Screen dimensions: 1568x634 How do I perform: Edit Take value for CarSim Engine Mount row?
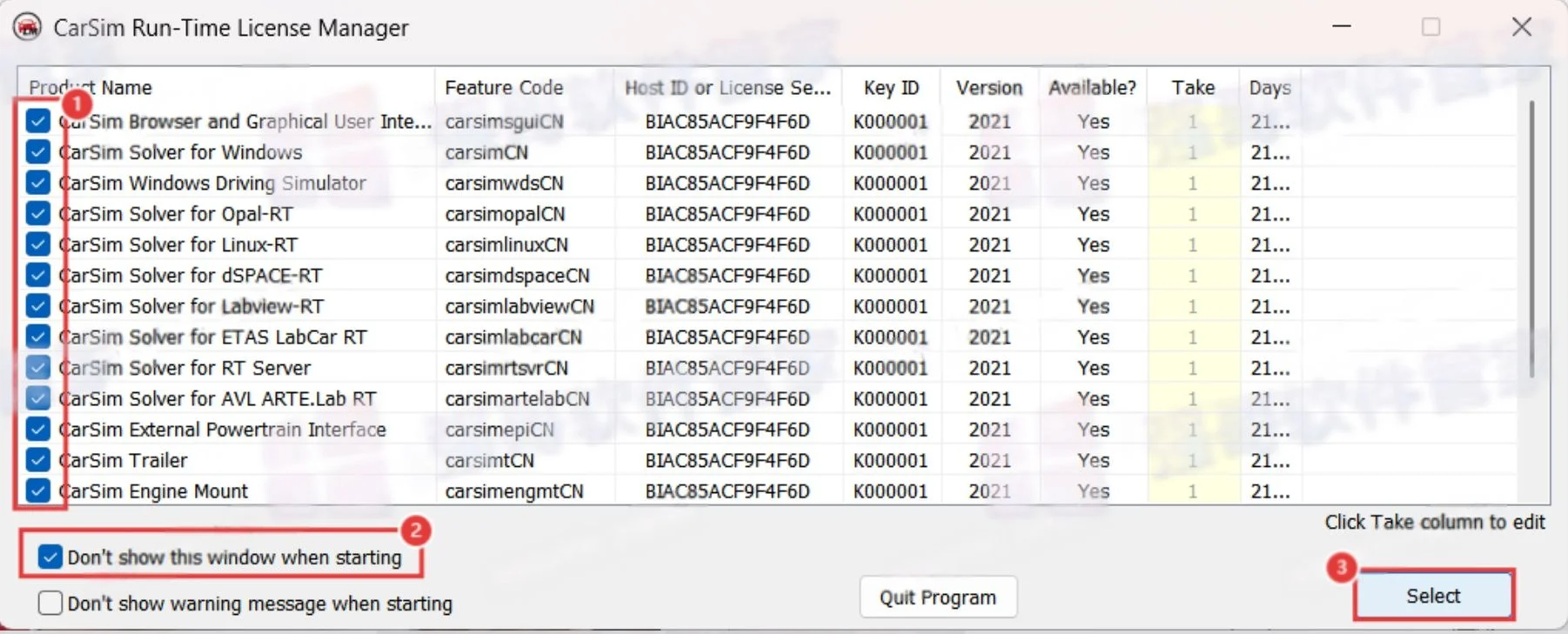tap(1193, 491)
